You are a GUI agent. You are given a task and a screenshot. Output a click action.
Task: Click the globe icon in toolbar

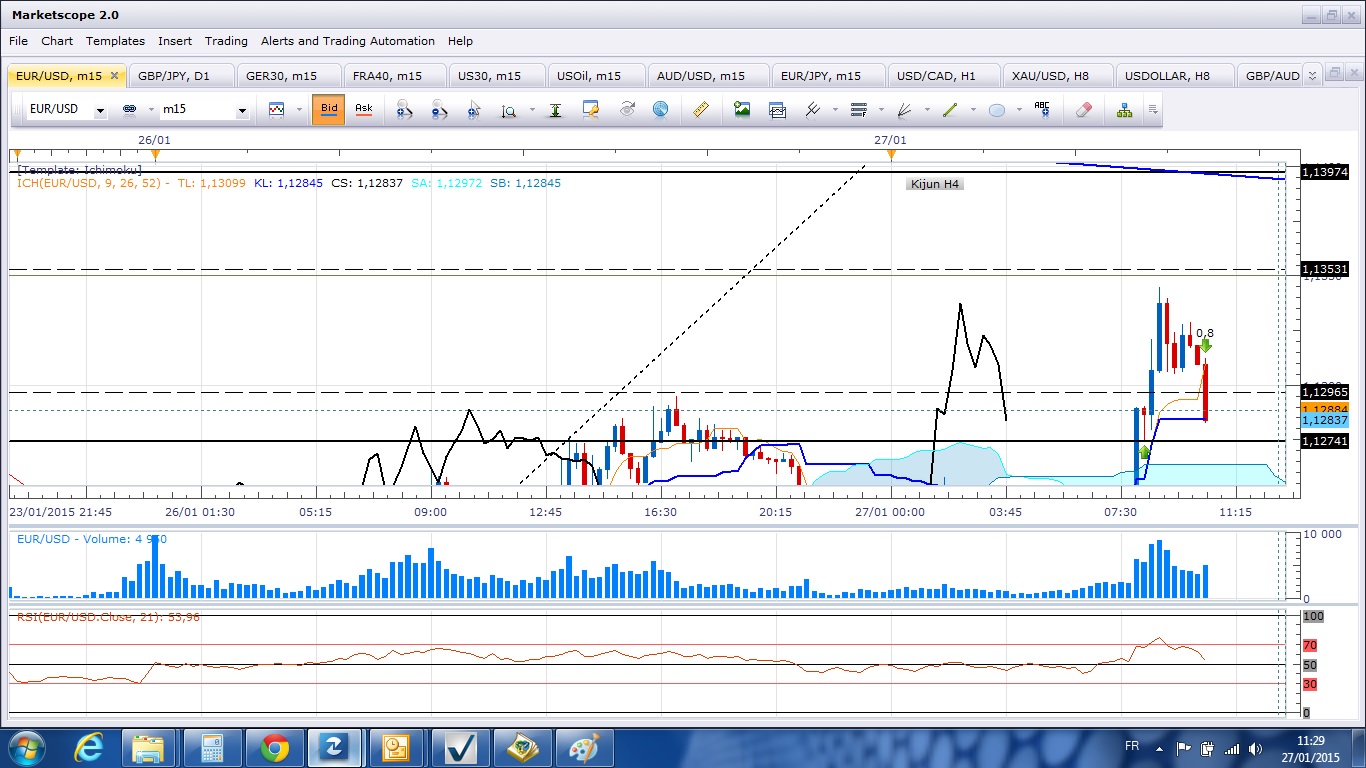660,110
